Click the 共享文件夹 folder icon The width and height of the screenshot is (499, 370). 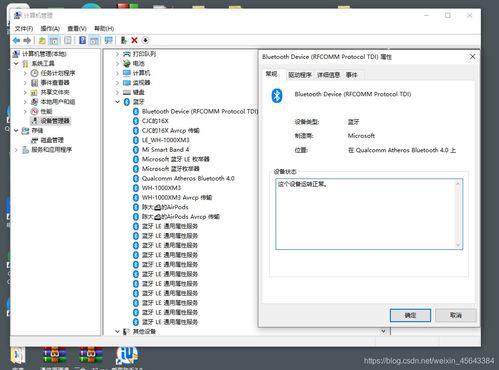(34, 92)
